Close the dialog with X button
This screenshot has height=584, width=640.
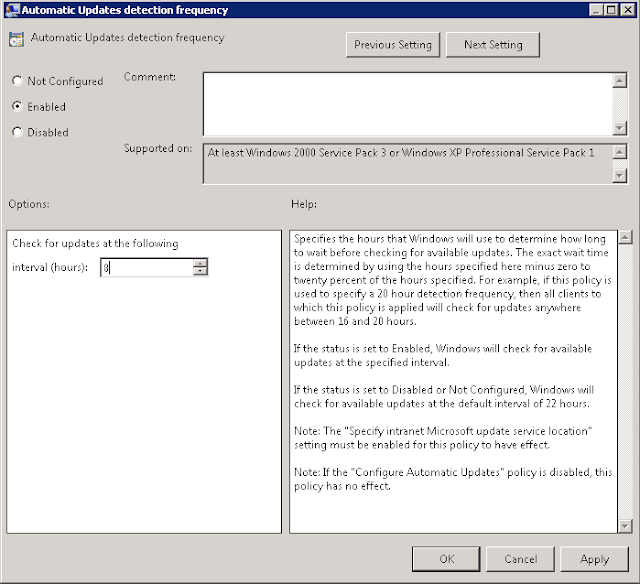pos(627,10)
